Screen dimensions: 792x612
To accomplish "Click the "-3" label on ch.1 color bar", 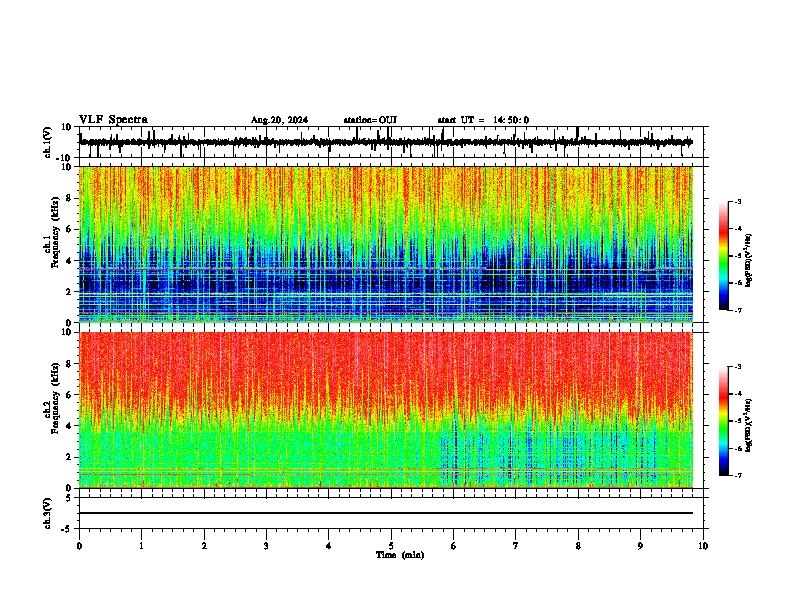I will coord(738,202).
